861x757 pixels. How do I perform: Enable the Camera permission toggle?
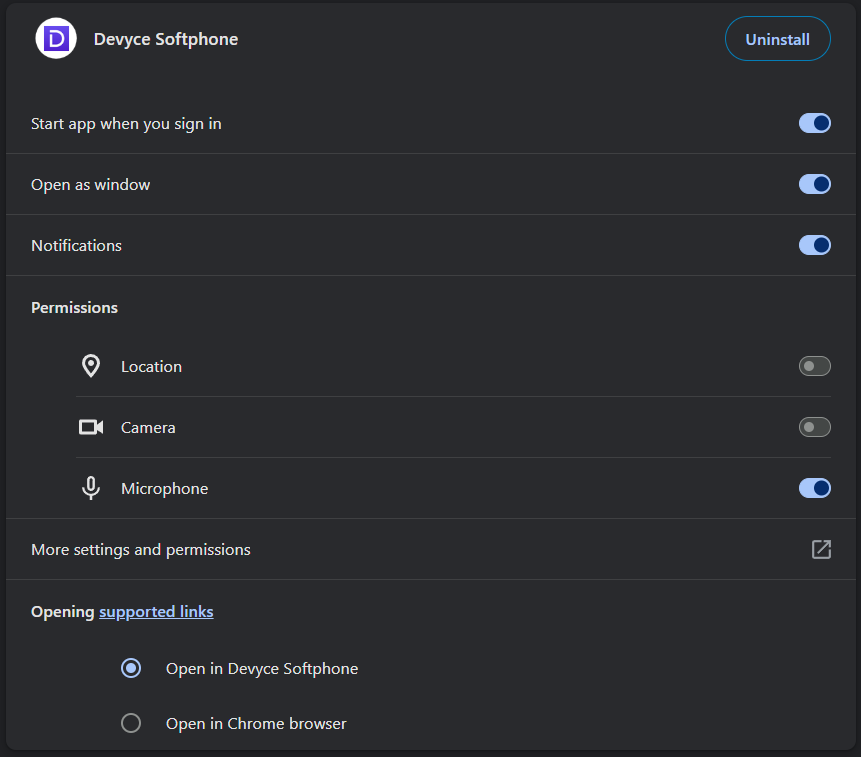click(814, 427)
